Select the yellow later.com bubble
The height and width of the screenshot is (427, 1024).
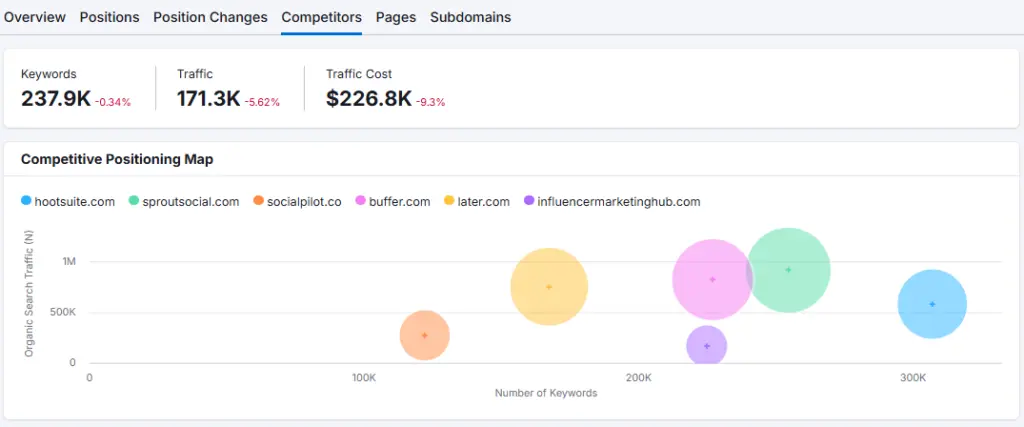(x=548, y=287)
